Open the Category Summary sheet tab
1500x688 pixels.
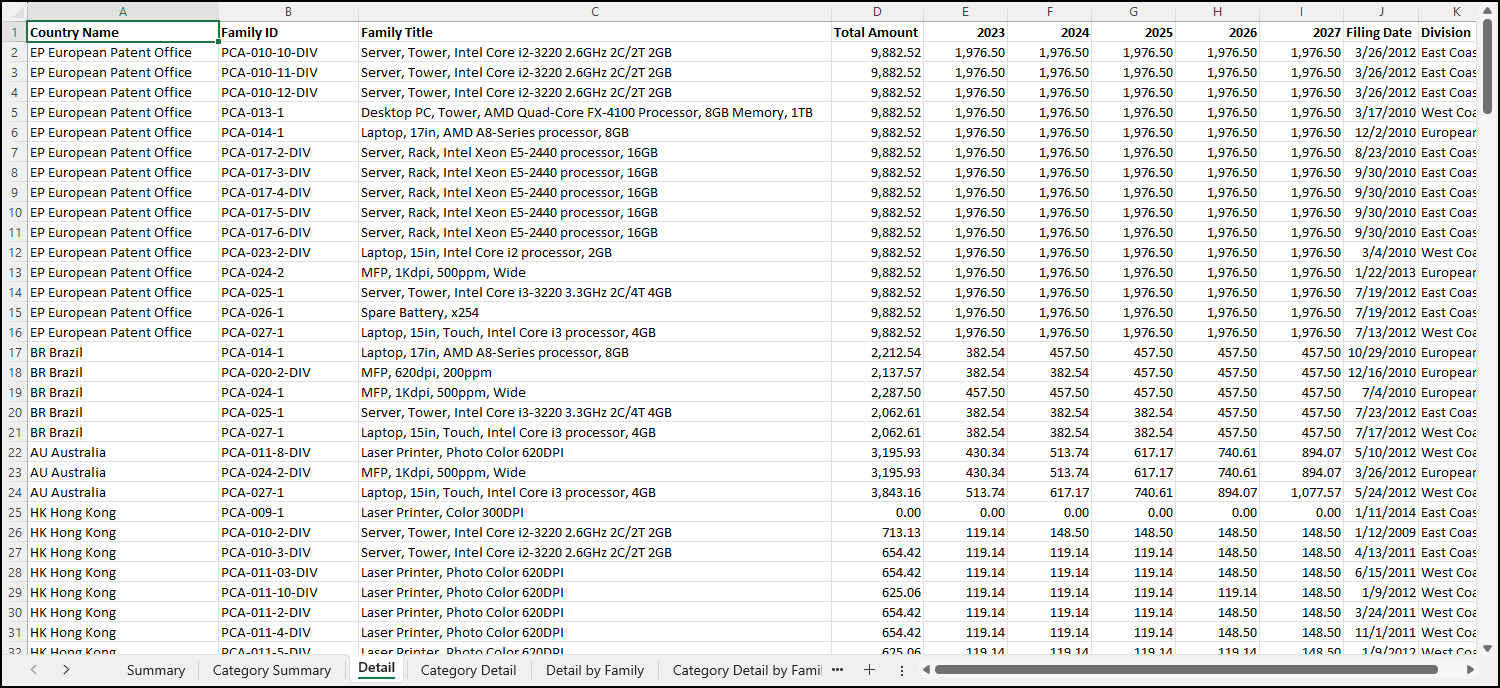(x=271, y=670)
